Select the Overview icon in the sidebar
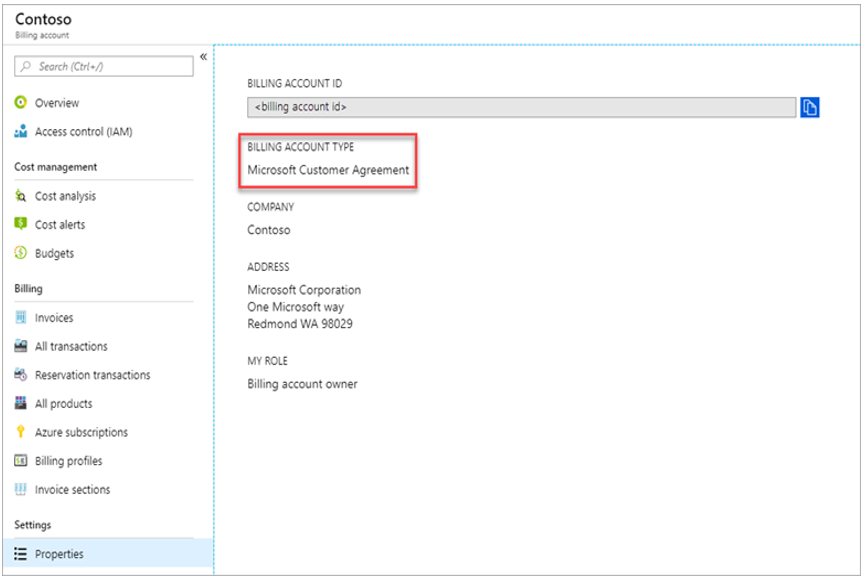866x581 pixels. [x=20, y=103]
